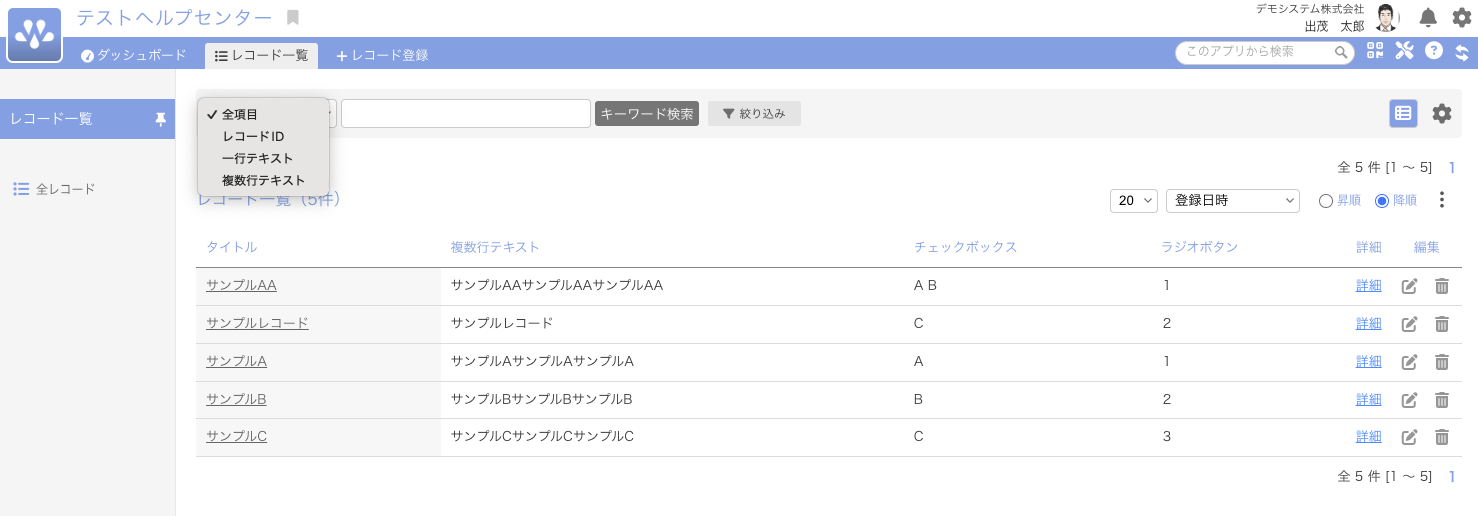
Task: Click the テストヘルプセンター app title
Action: click(x=174, y=18)
